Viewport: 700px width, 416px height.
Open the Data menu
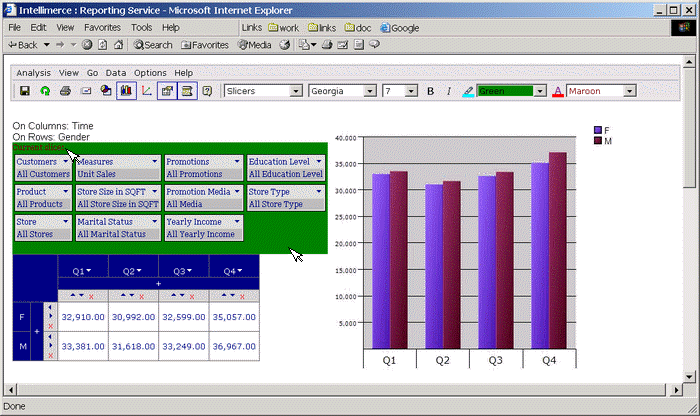[116, 73]
